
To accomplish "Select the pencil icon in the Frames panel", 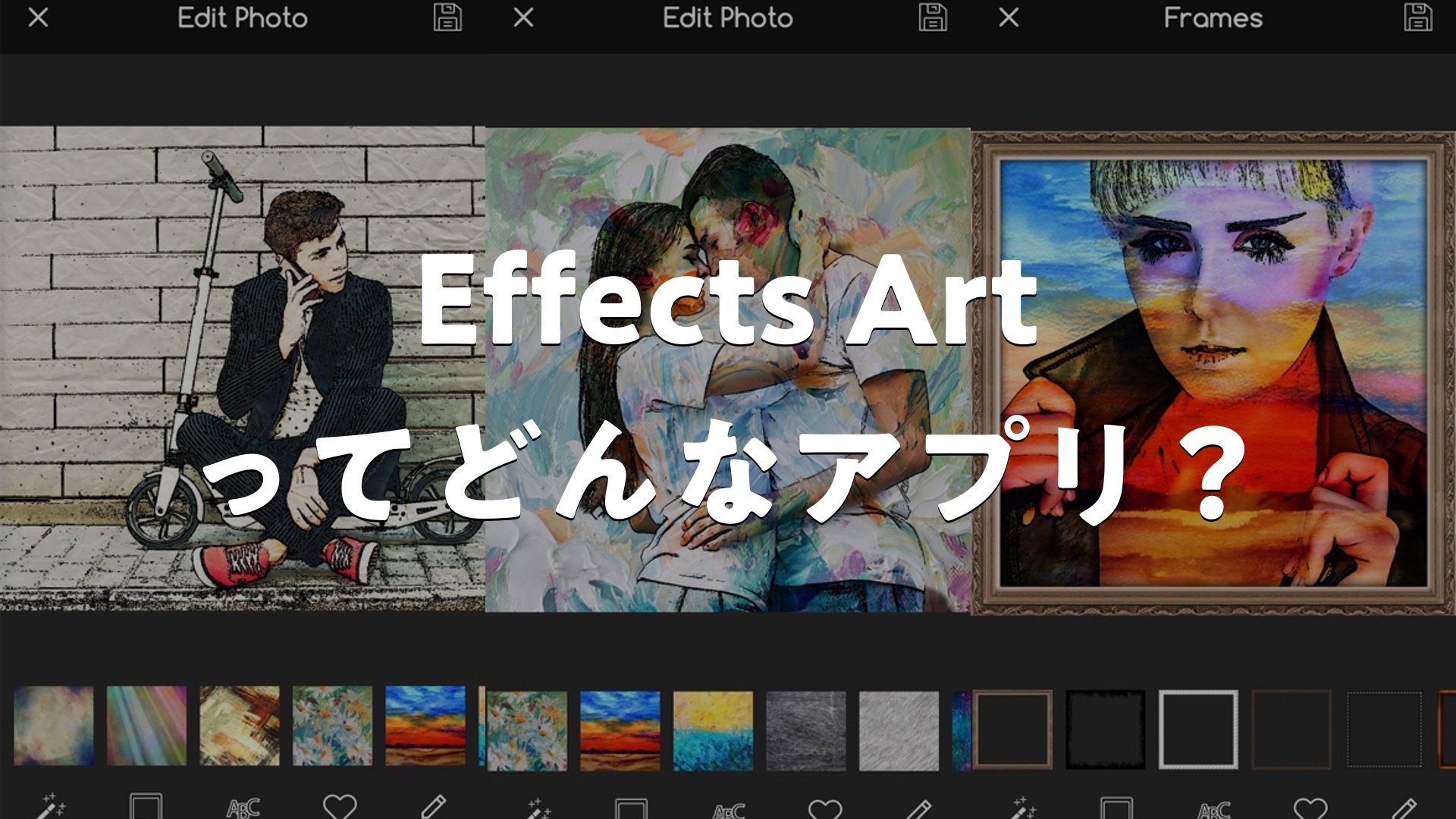I will [1404, 810].
